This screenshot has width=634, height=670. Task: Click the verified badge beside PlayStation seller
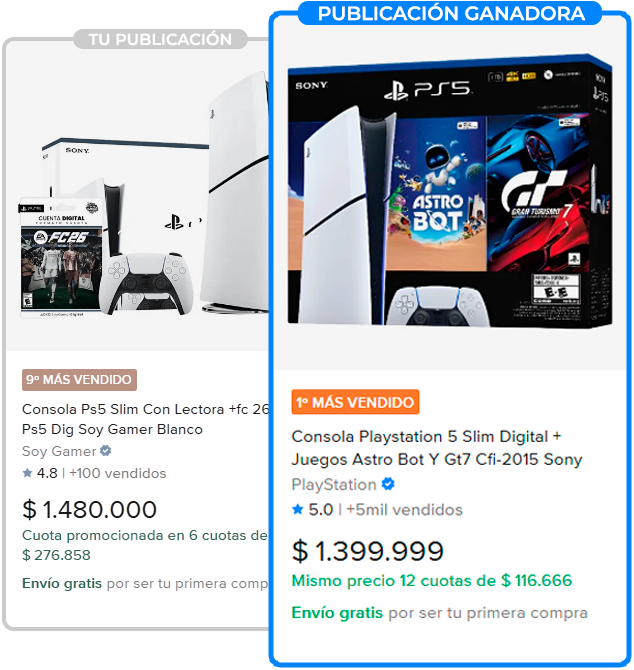(388, 484)
